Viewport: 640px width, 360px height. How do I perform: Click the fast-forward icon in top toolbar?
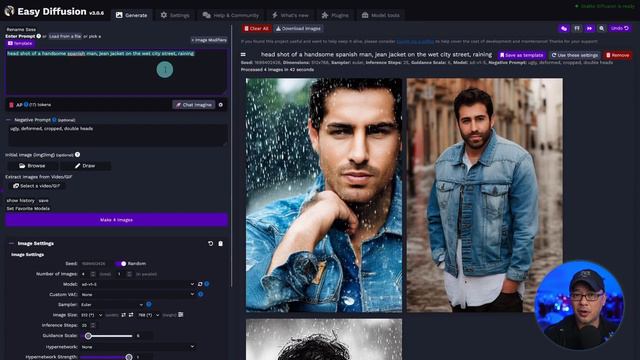[589, 28]
